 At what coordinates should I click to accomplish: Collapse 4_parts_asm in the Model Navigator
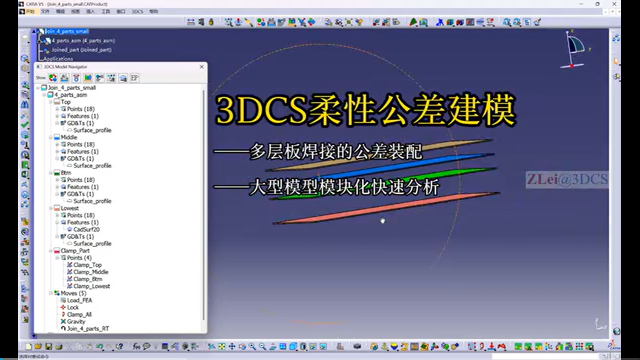[x=44, y=95]
